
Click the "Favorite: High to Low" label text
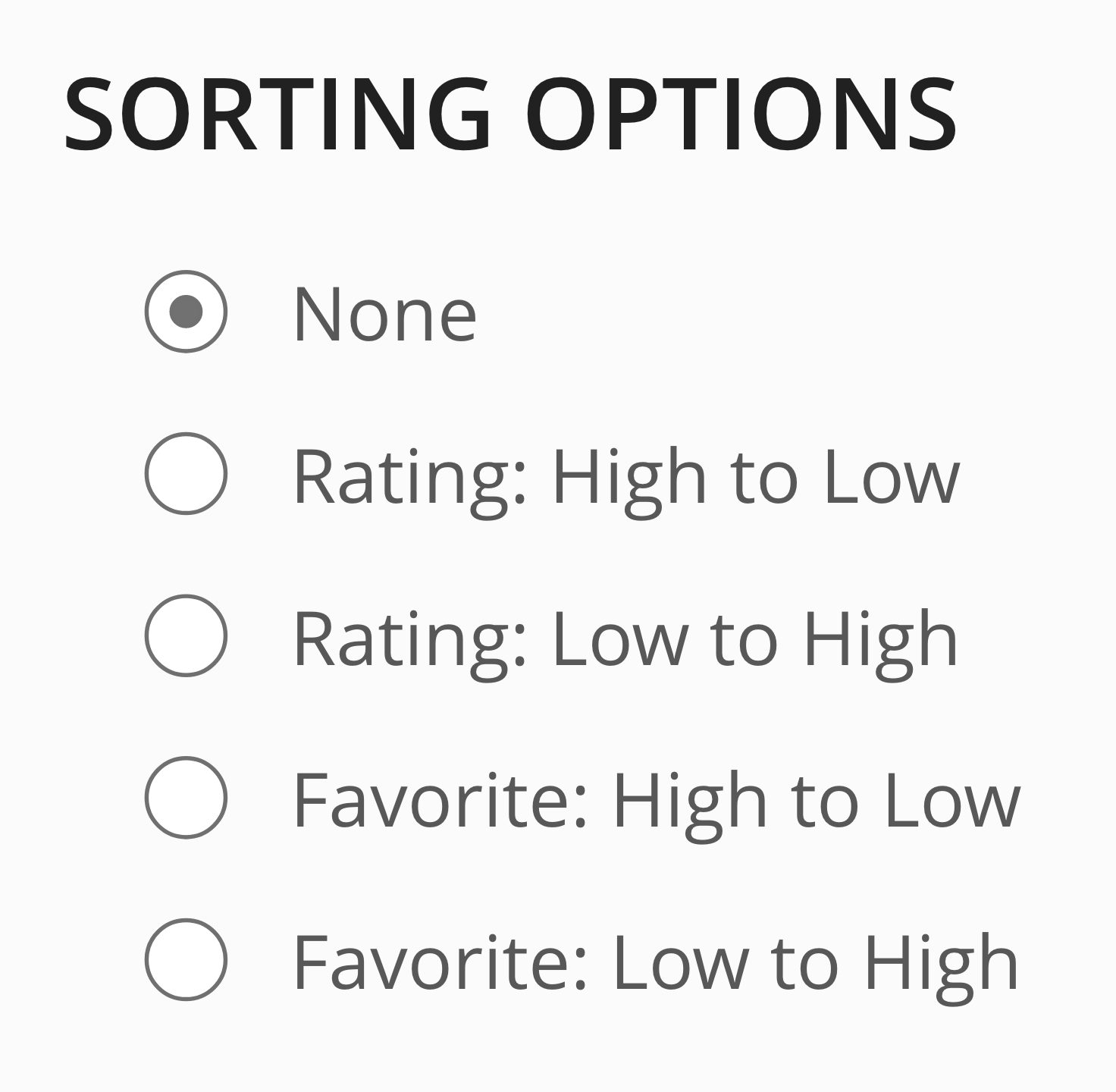click(x=657, y=801)
